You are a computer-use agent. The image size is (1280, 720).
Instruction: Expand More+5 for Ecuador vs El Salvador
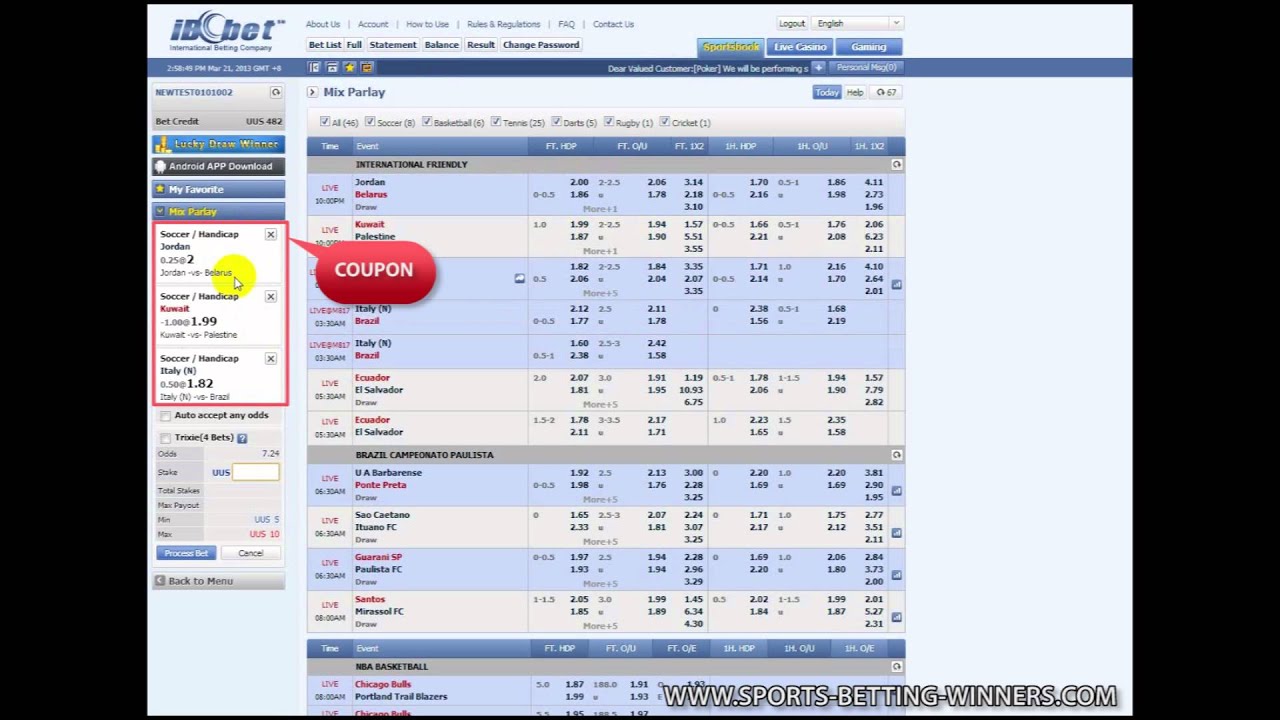600,404
